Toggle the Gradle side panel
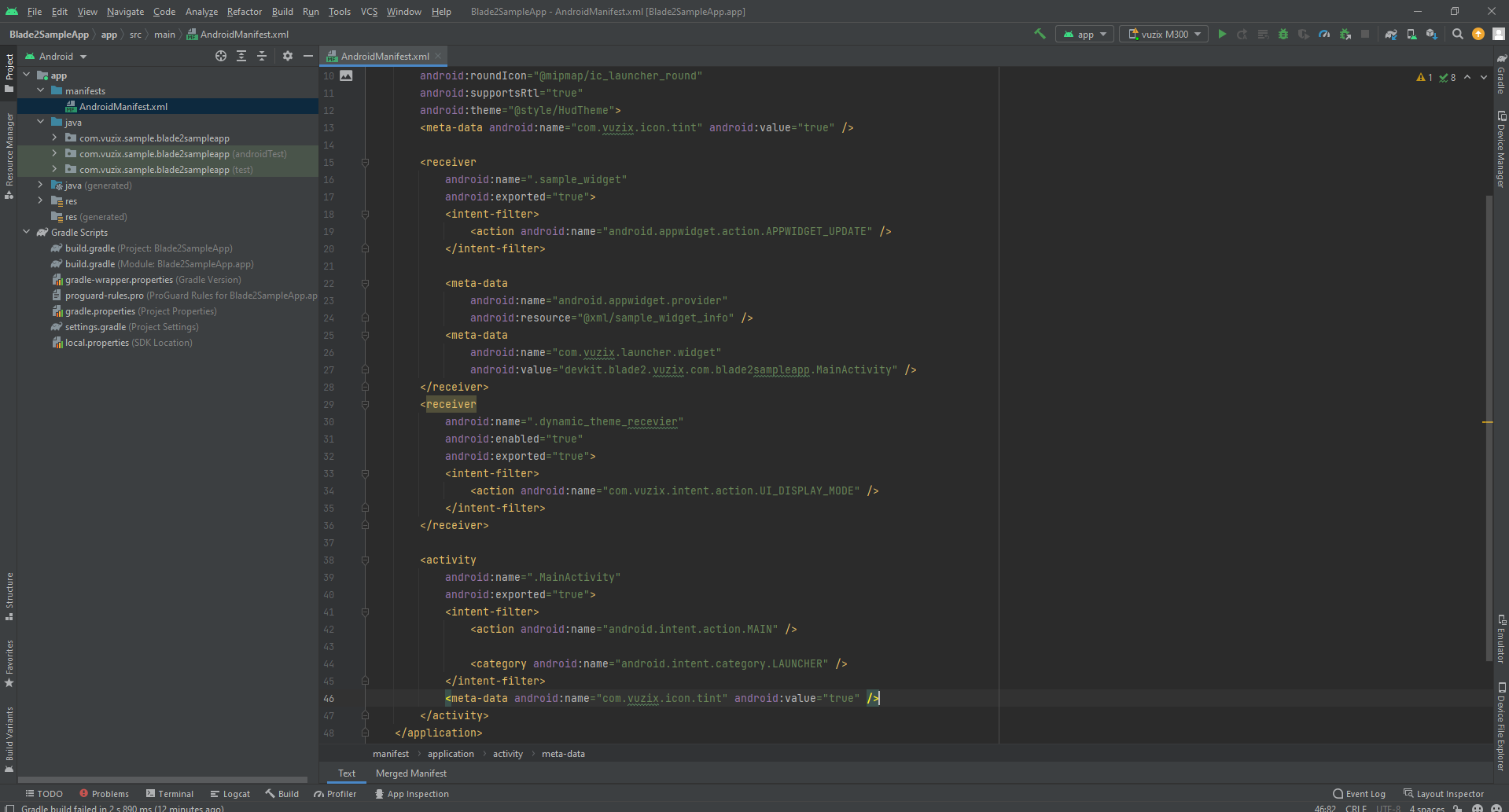The width and height of the screenshot is (1509, 812). (x=1500, y=73)
